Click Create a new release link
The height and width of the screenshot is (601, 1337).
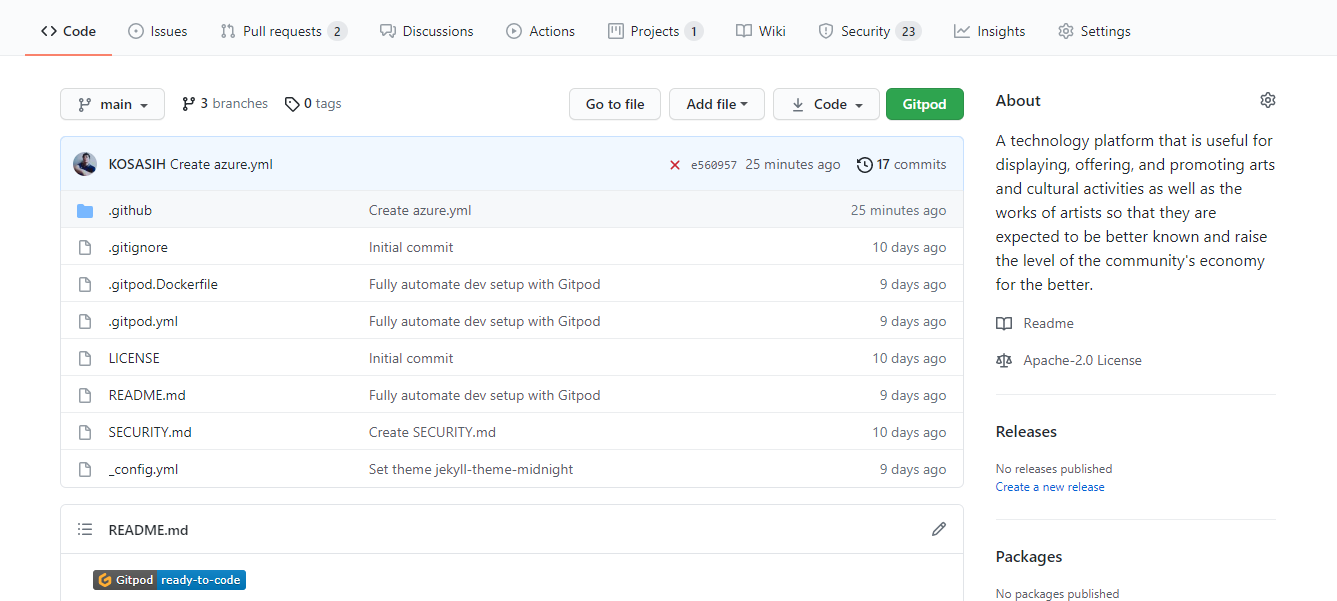[x=1050, y=487]
